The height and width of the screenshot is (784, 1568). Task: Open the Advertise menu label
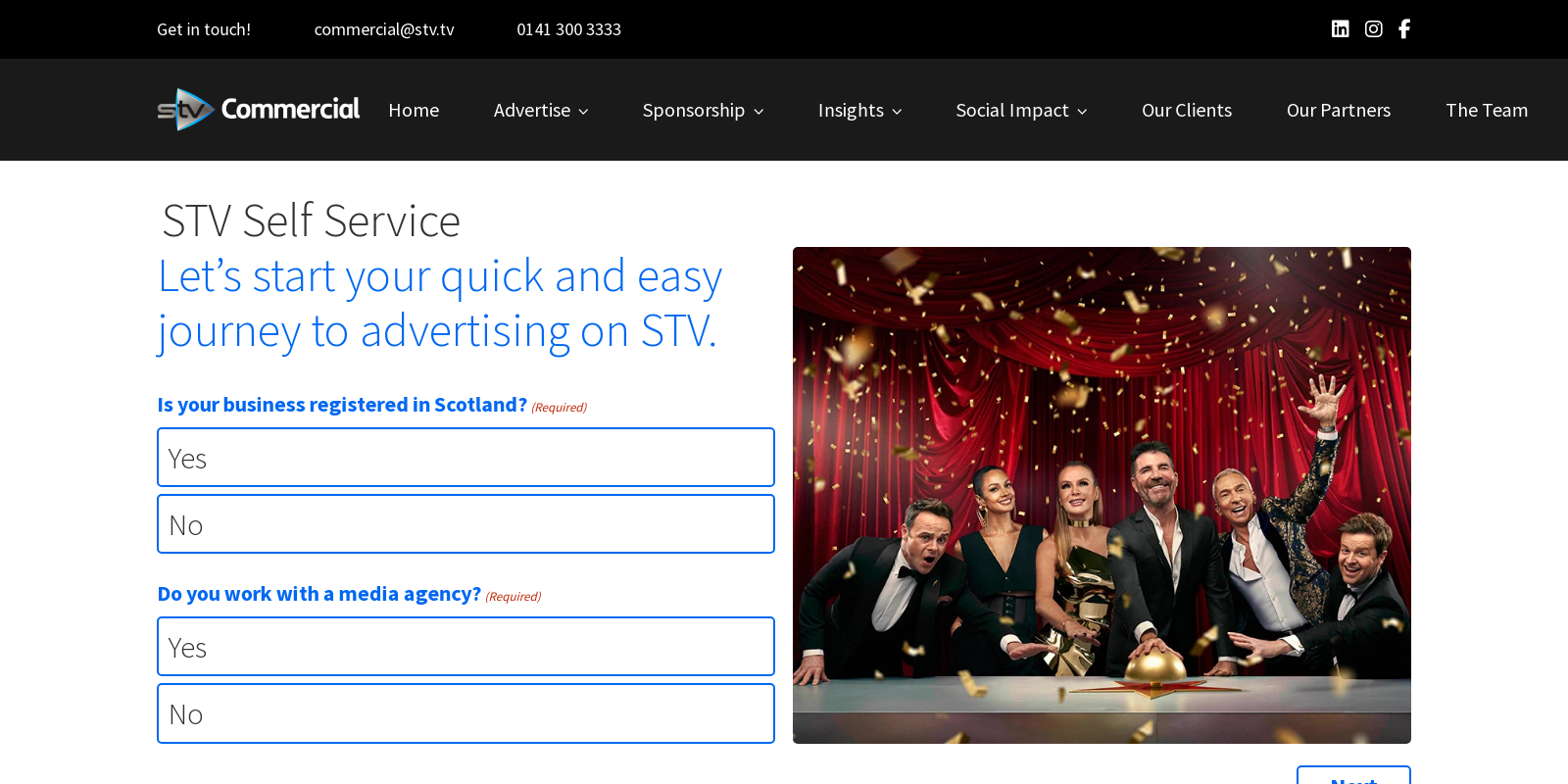532,111
